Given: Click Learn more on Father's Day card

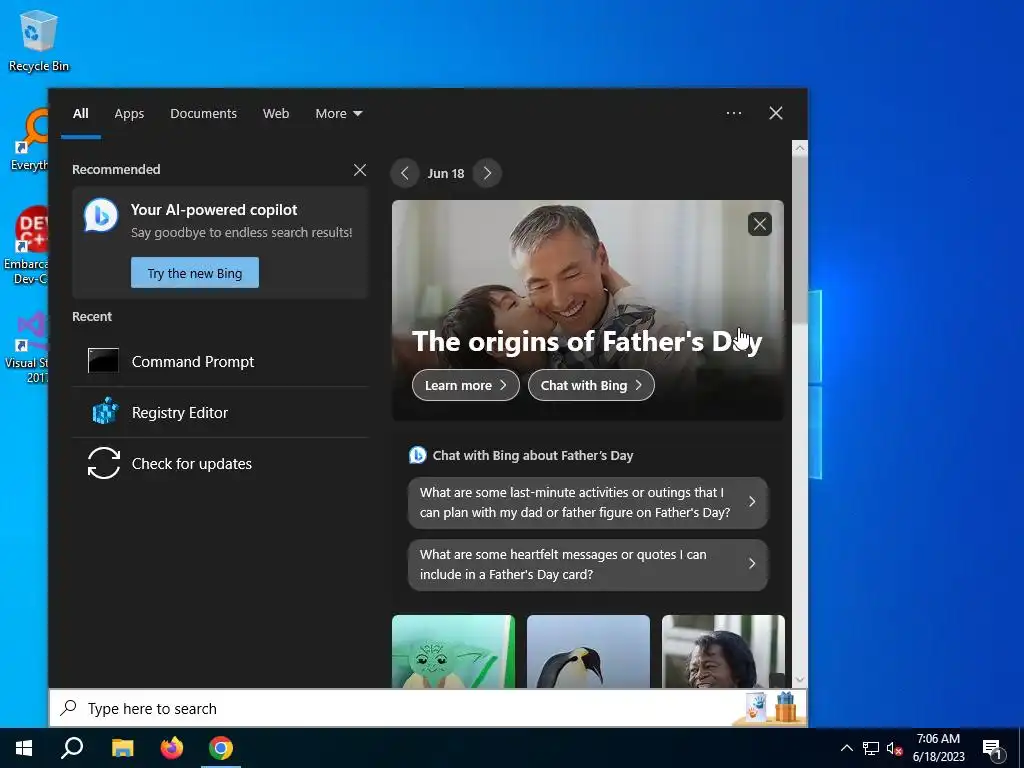Looking at the screenshot, I should click(x=466, y=385).
